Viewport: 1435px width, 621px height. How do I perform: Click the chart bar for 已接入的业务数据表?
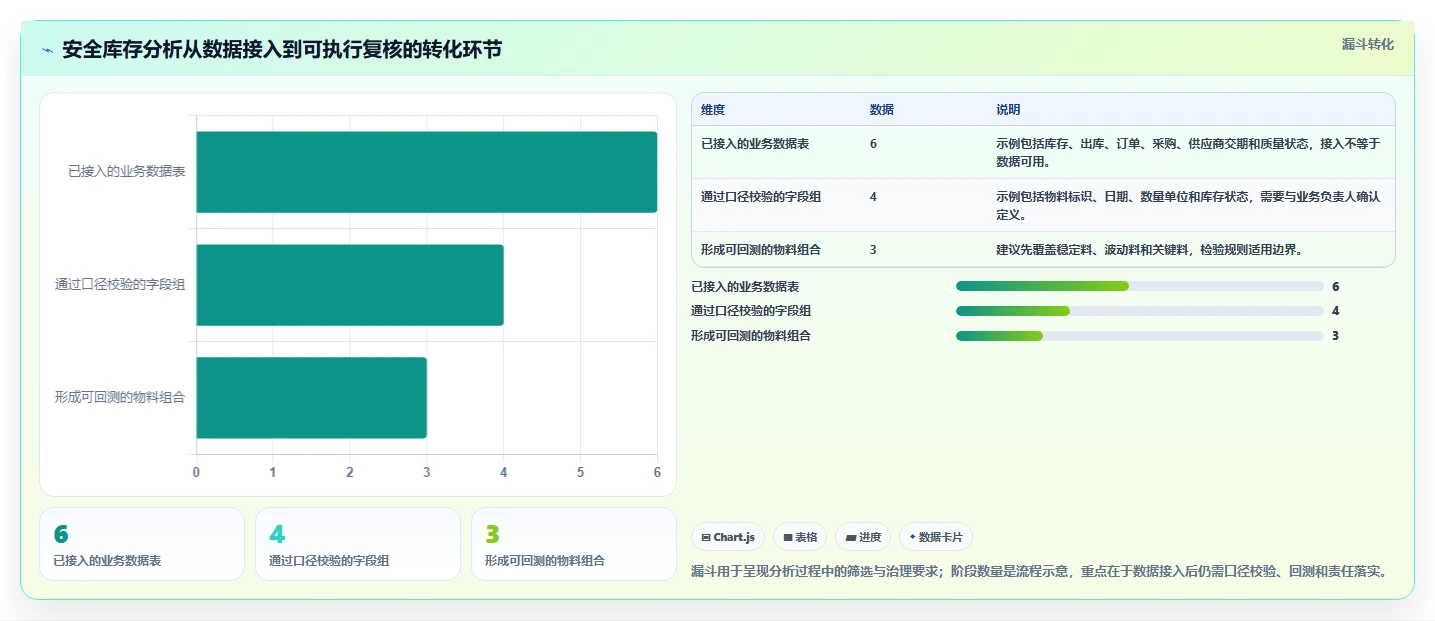coord(426,172)
